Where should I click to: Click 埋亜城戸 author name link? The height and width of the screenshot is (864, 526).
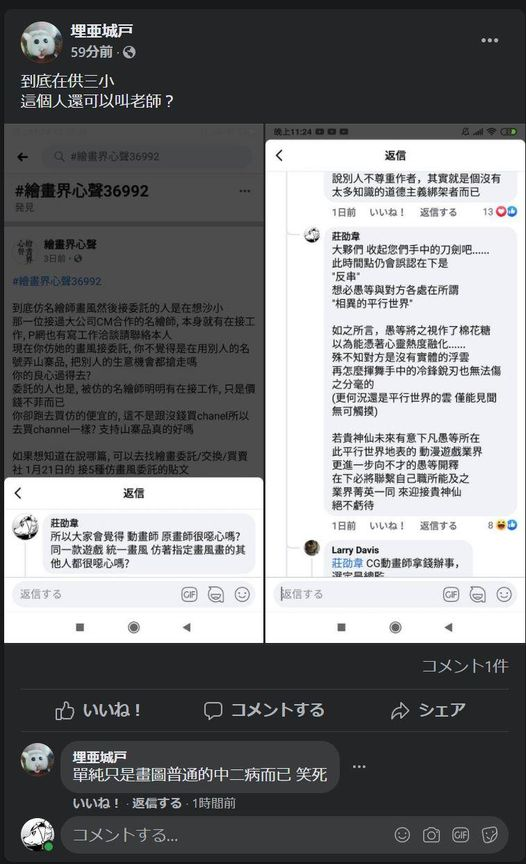101,31
